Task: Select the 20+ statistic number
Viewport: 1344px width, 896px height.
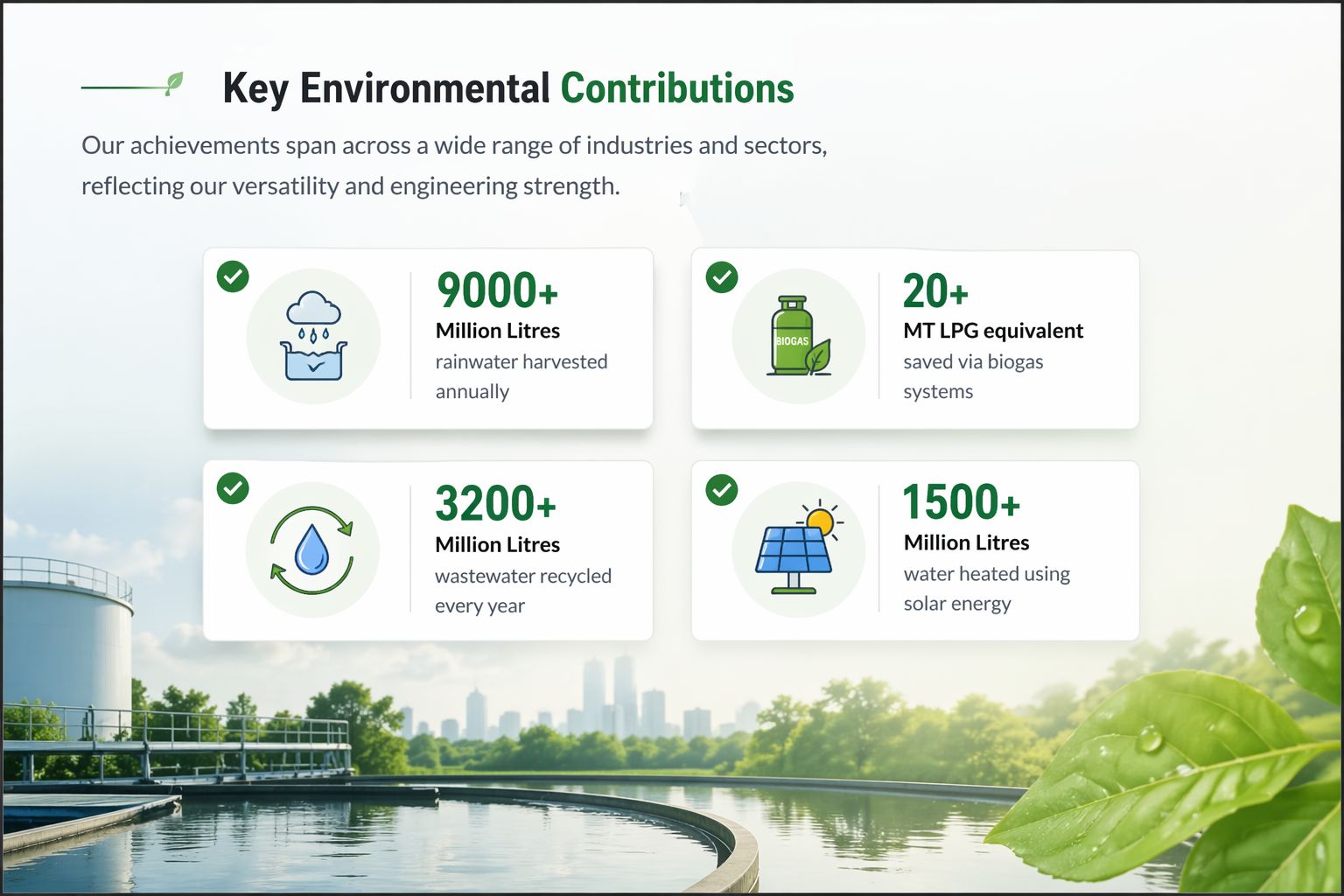Action: pos(935,291)
